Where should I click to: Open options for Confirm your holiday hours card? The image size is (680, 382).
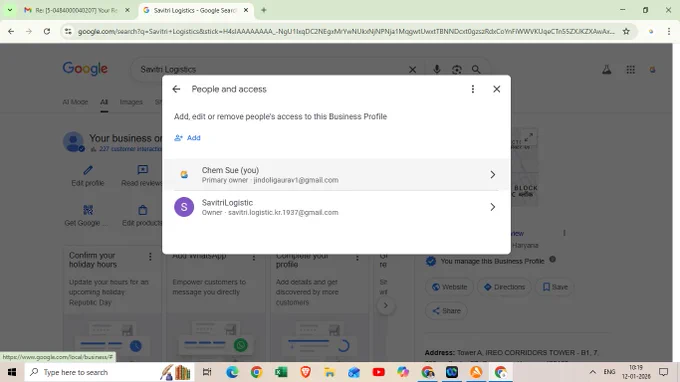(x=150, y=257)
